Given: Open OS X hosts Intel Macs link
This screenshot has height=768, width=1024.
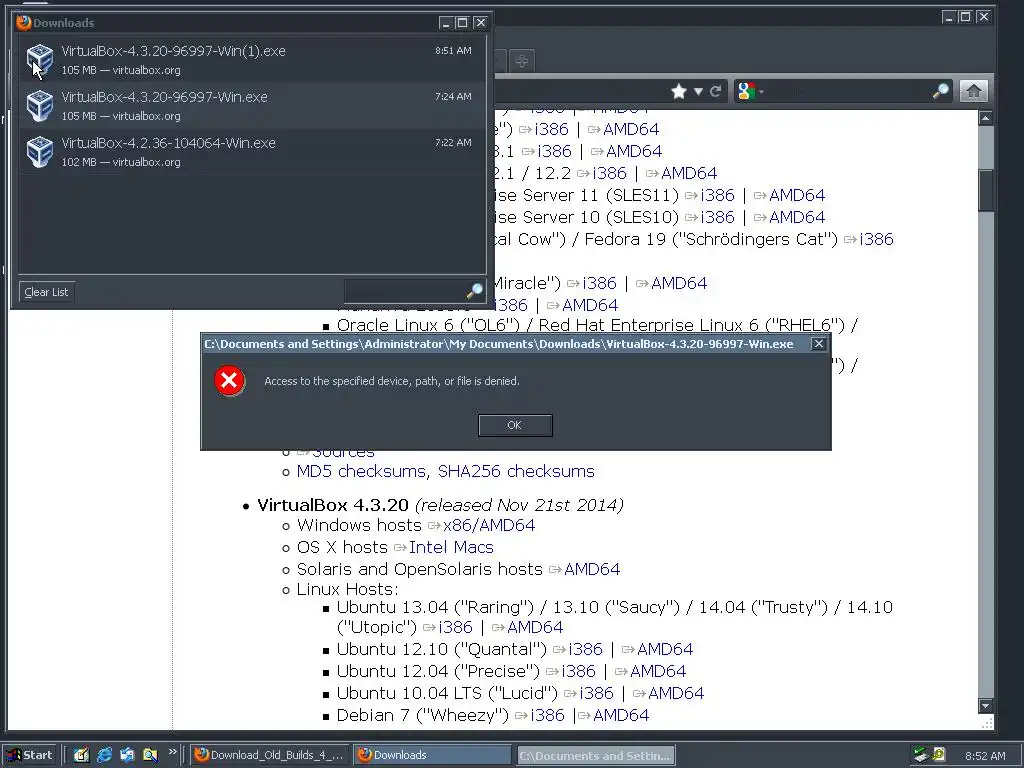Looking at the screenshot, I should click(x=451, y=547).
